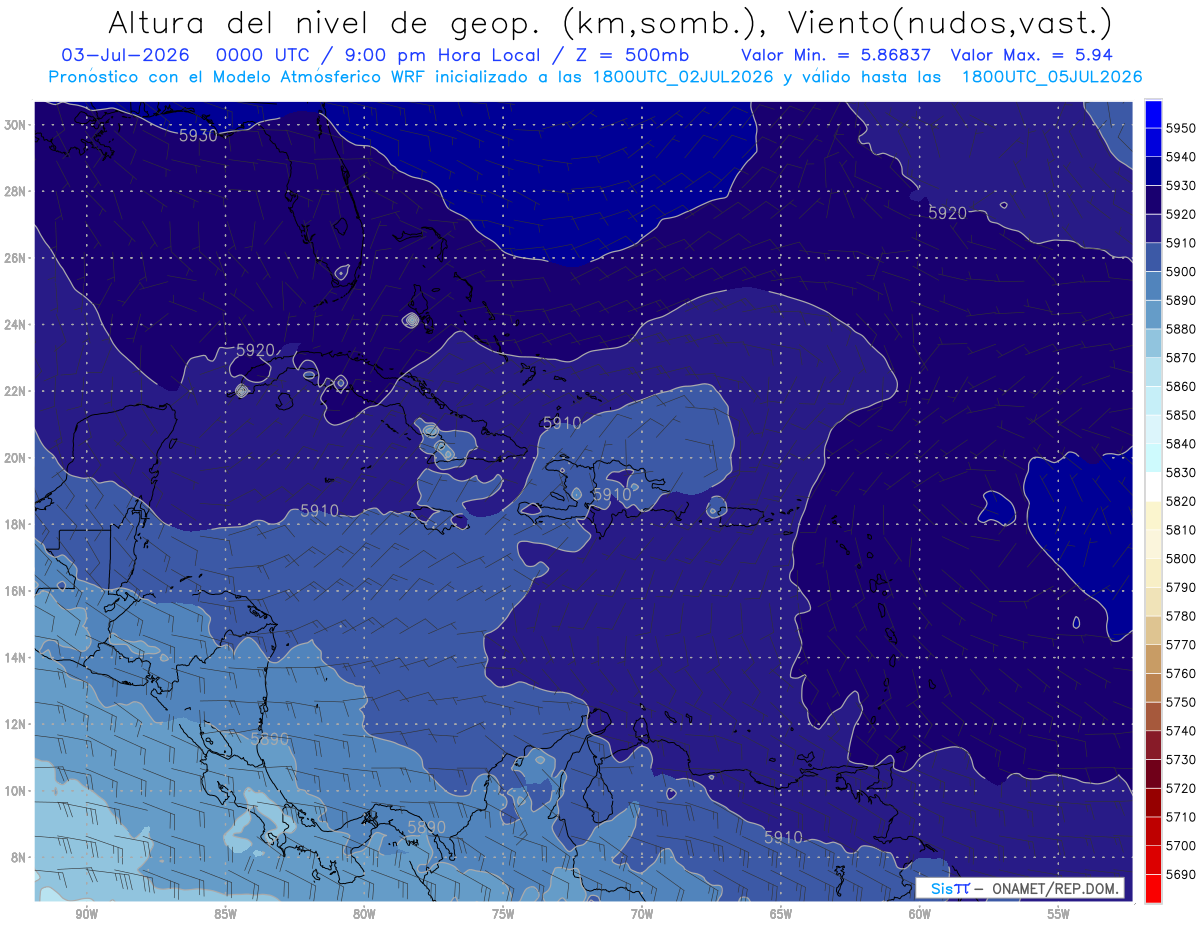Viewport: 1200px width, 927px height.
Task: Click the '8N' latitude axis label
Action: [18, 857]
